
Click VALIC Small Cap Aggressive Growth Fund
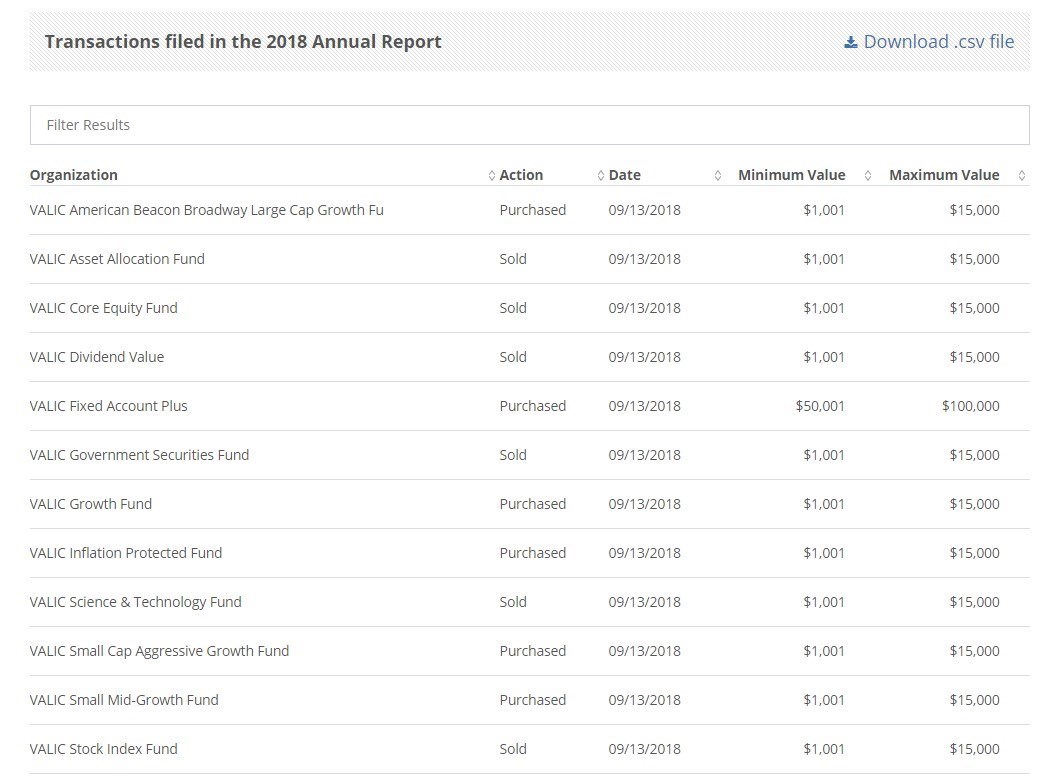tap(159, 651)
